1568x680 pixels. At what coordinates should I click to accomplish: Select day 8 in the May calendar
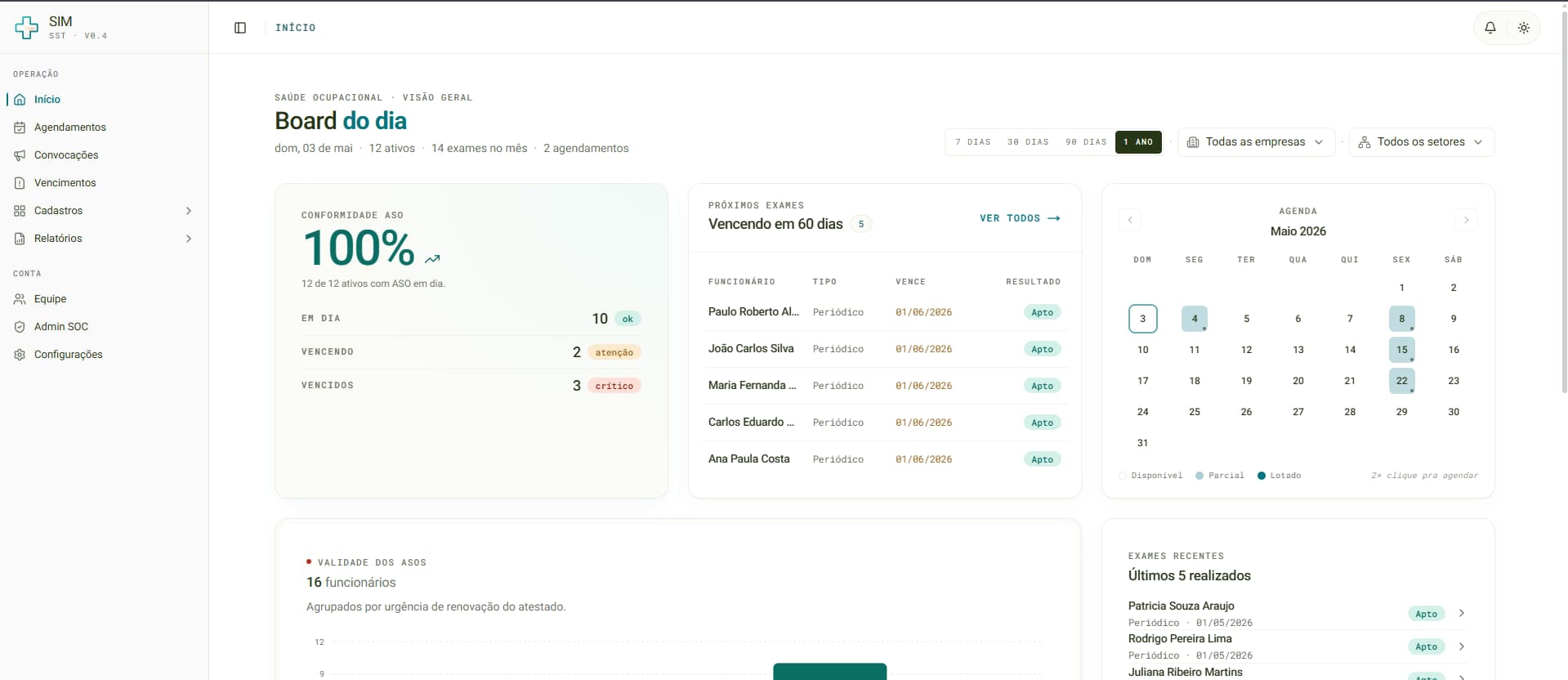click(x=1401, y=319)
